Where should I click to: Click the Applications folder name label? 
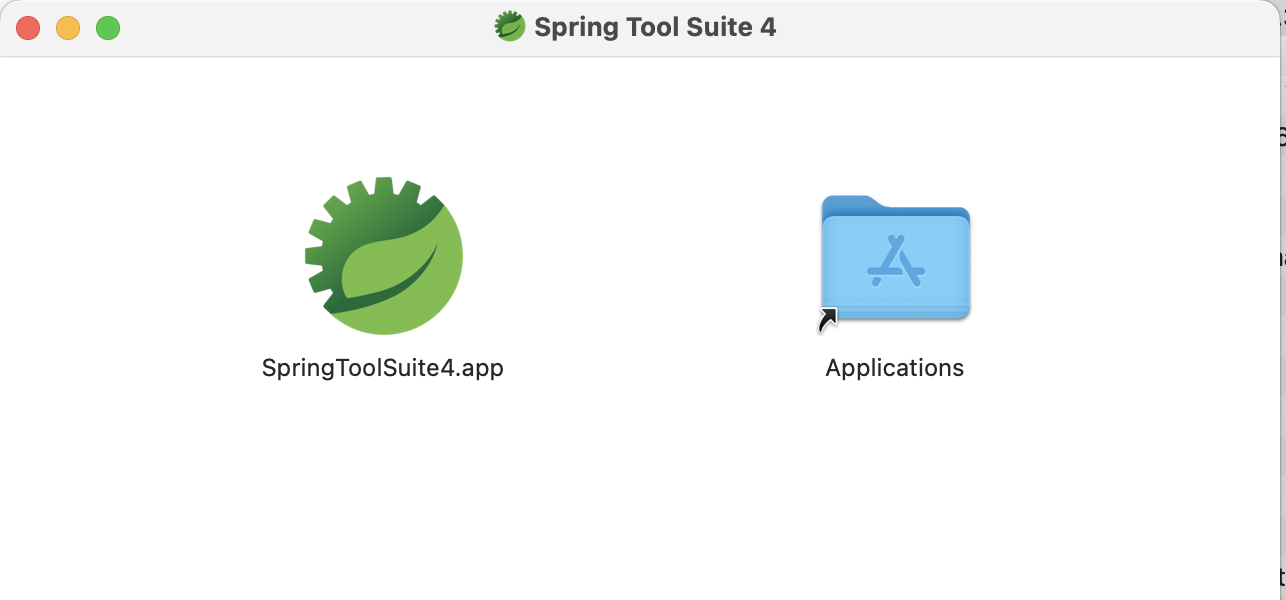point(895,368)
